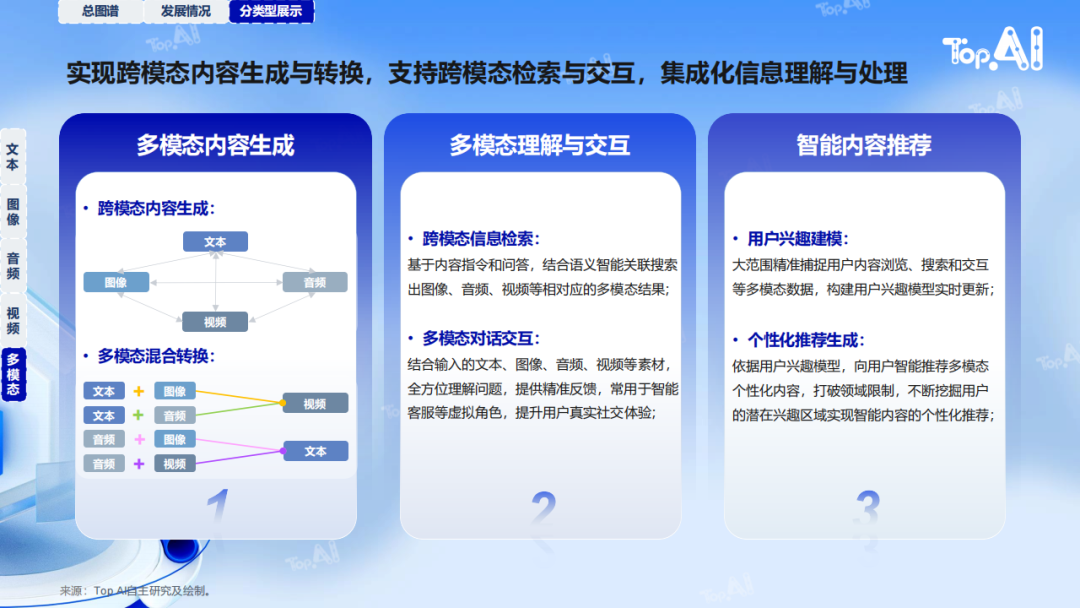Image resolution: width=1080 pixels, height=608 pixels.
Task: Click the pink plus sign between 音频 and 图像
Action: tap(138, 439)
